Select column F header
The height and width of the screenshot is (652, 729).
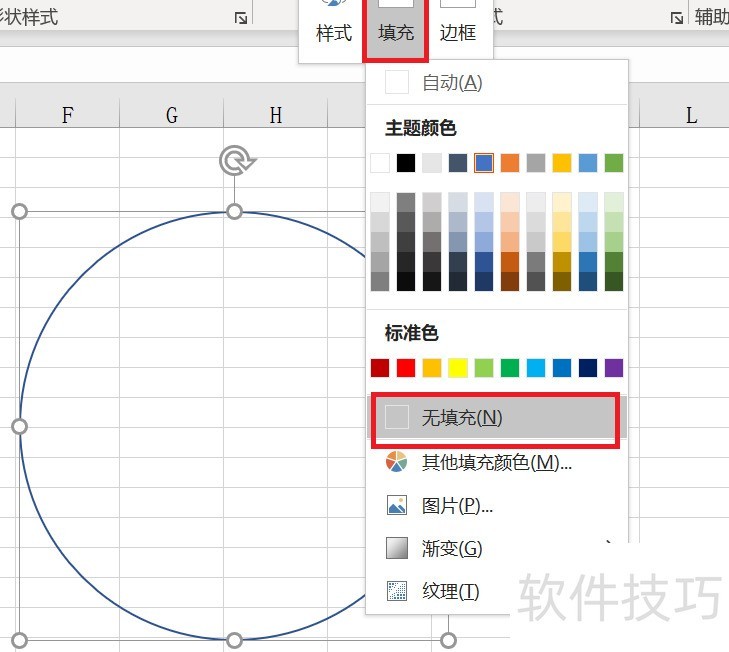click(67, 114)
